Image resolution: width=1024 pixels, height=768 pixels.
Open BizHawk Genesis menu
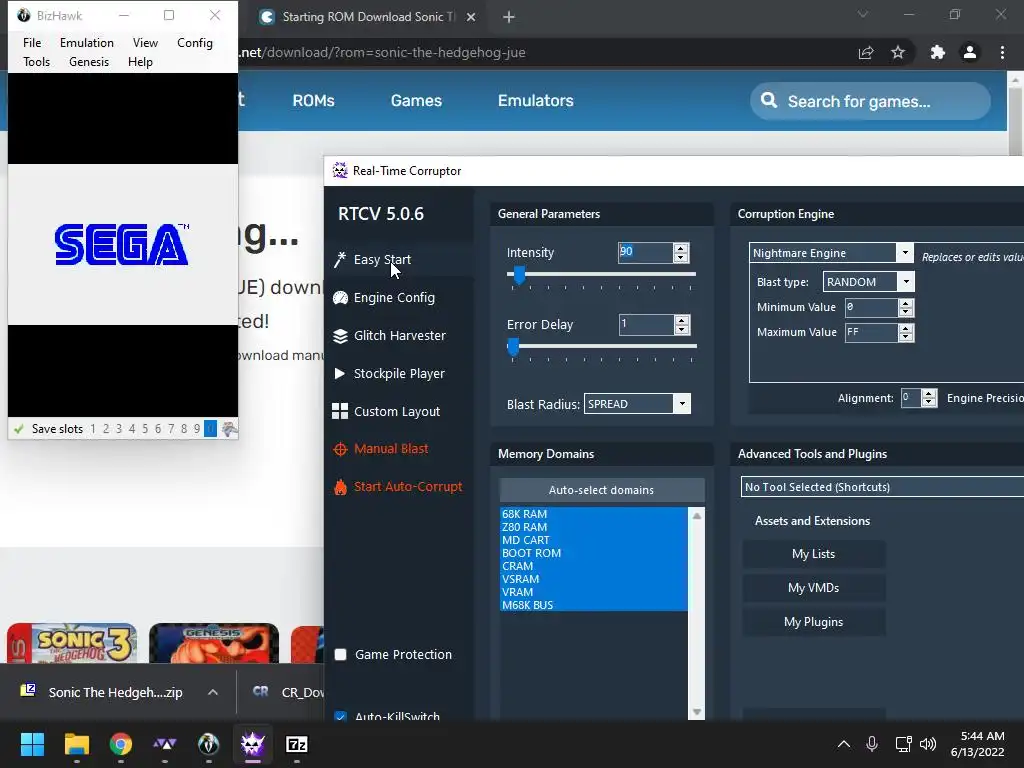pyautogui.click(x=89, y=61)
